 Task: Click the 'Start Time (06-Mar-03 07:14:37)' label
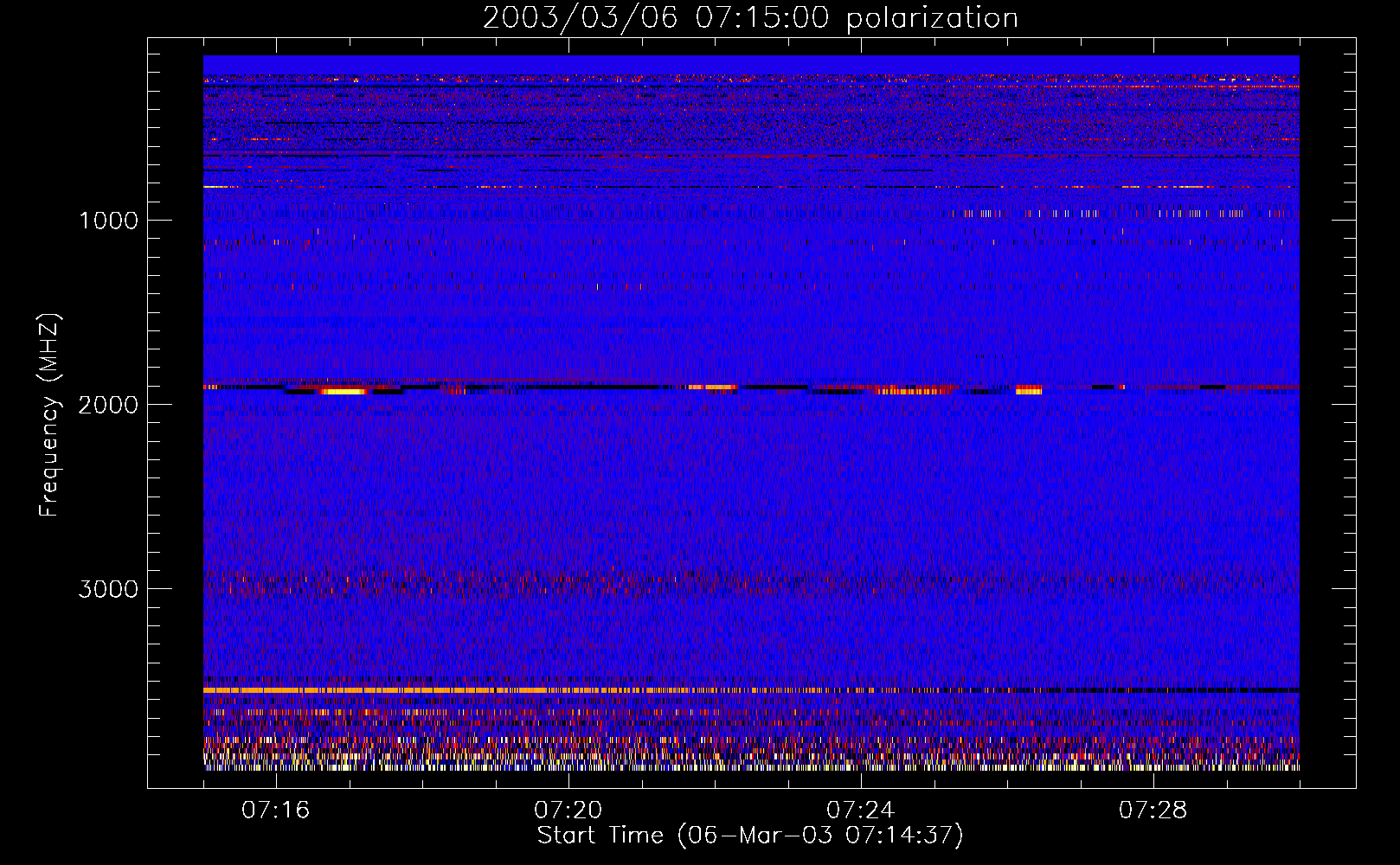coord(750,836)
